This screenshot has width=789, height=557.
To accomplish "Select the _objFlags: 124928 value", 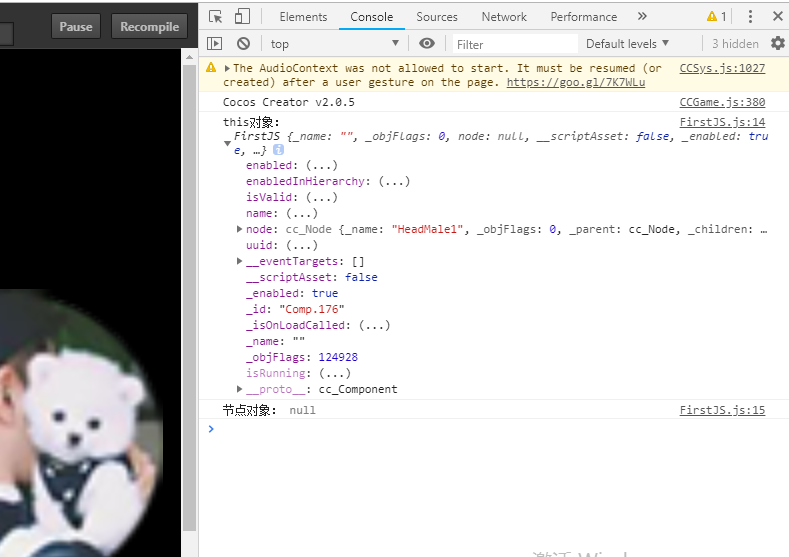I will pos(338,357).
